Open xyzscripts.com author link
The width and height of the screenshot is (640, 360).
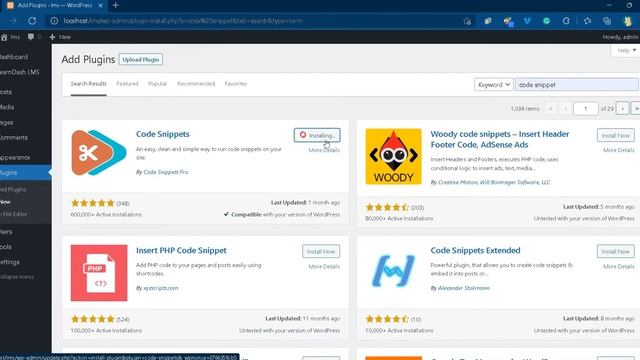161,288
